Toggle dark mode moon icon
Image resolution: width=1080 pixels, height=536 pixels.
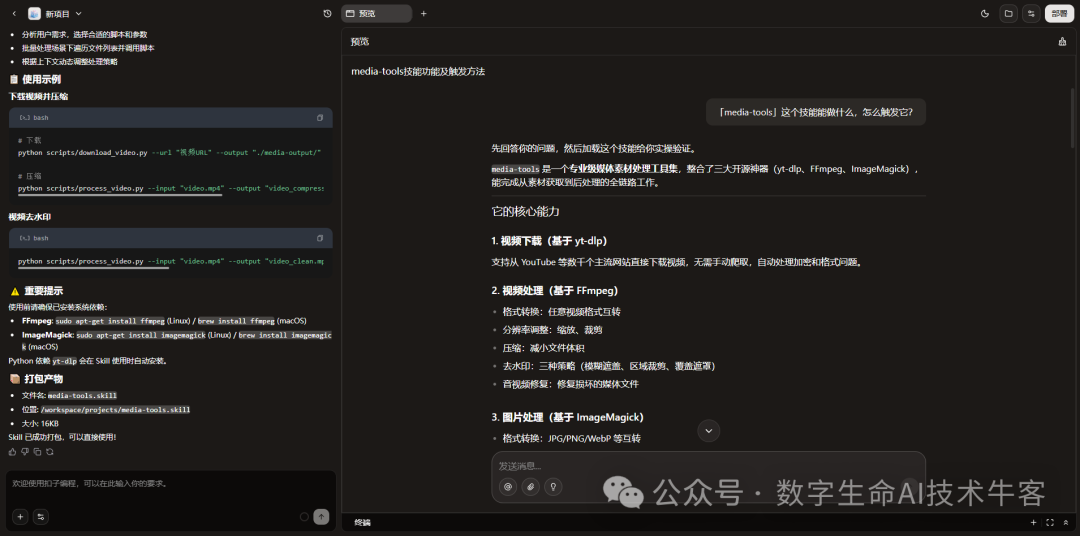point(985,13)
